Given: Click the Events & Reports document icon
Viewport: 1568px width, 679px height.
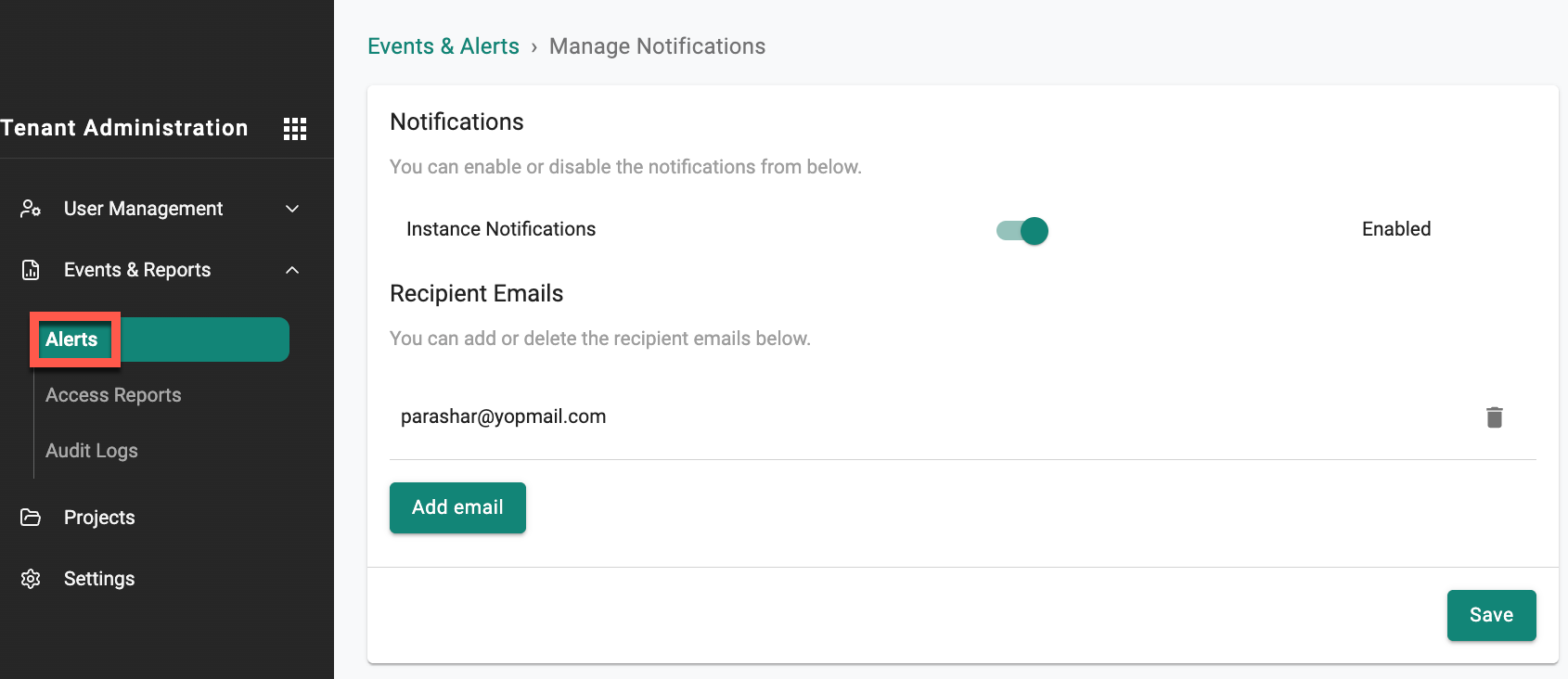Looking at the screenshot, I should (x=31, y=270).
